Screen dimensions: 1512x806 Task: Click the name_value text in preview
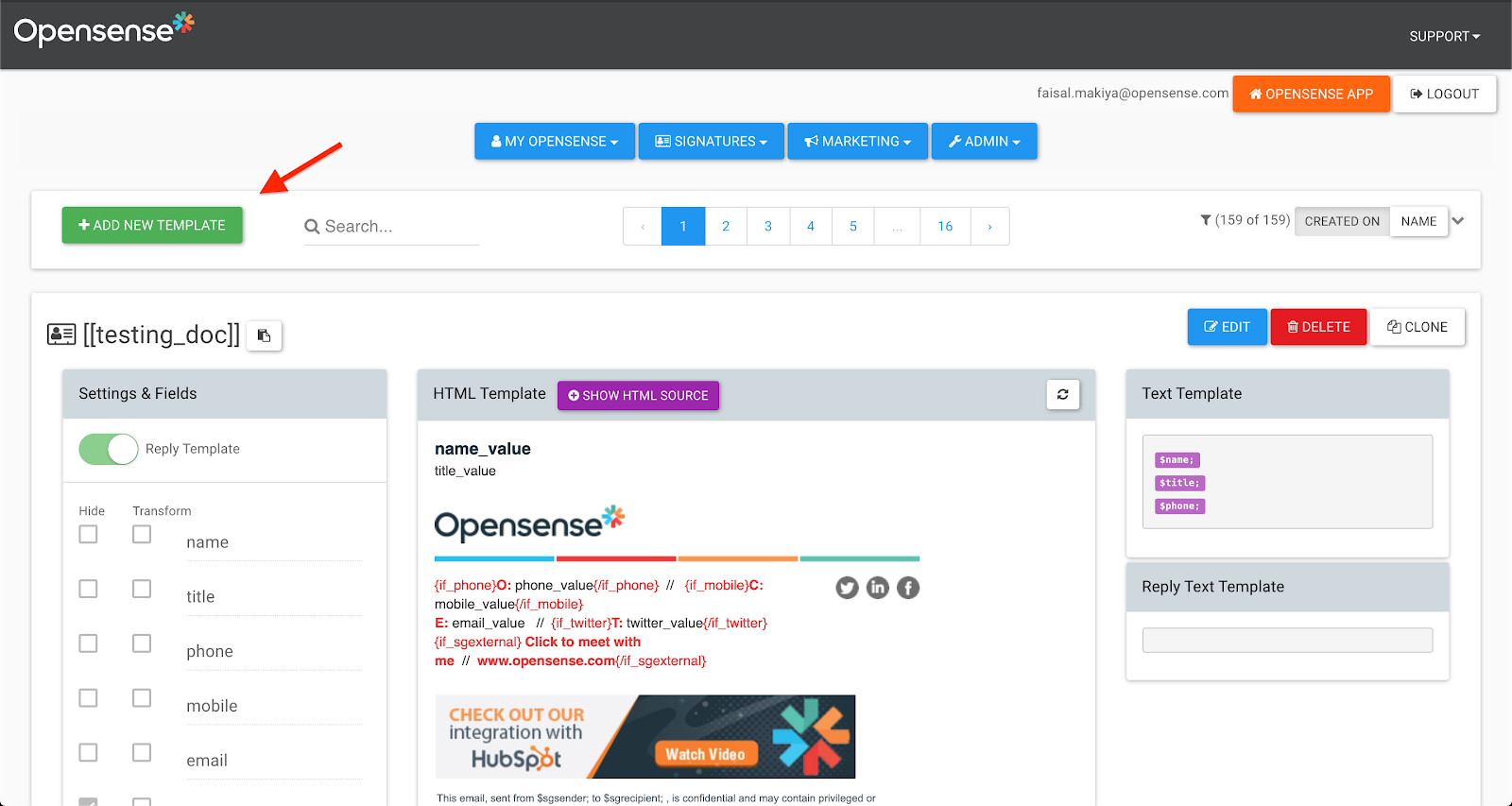(483, 449)
